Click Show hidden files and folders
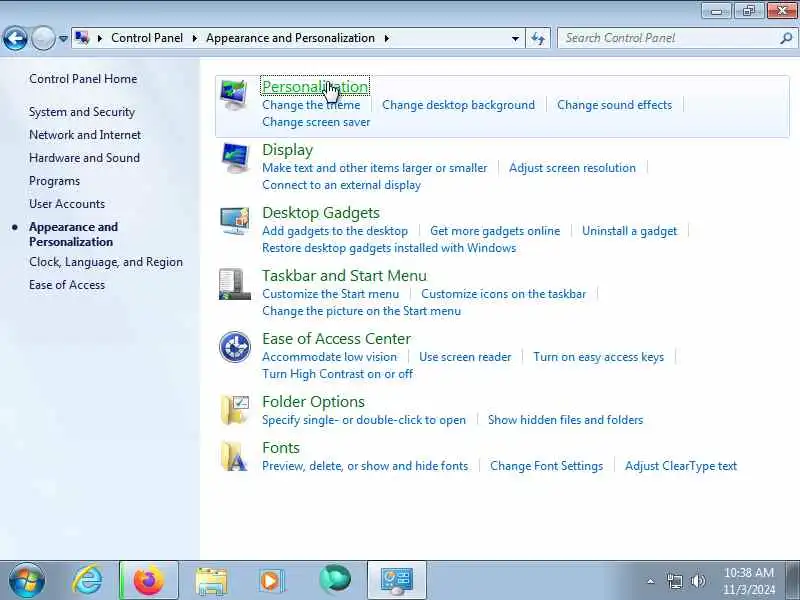The image size is (800, 600). [565, 420]
